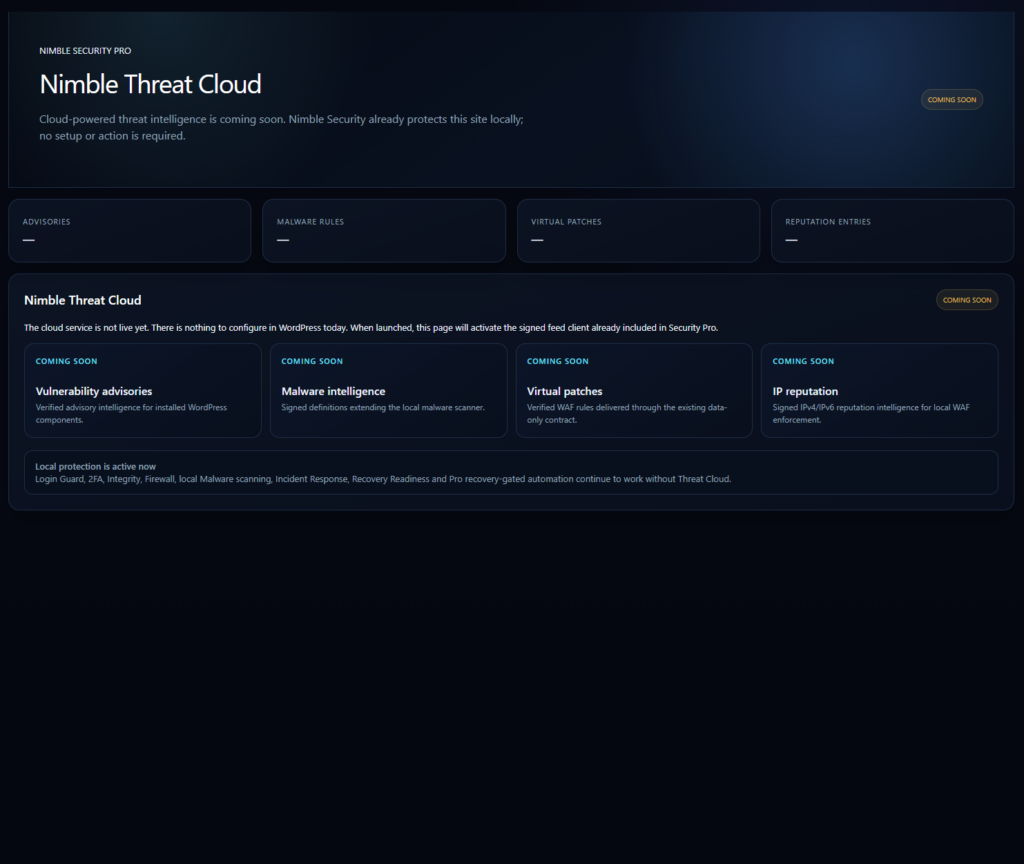
Task: Click the Coming Soon badge in the hero banner
Action: (x=952, y=100)
